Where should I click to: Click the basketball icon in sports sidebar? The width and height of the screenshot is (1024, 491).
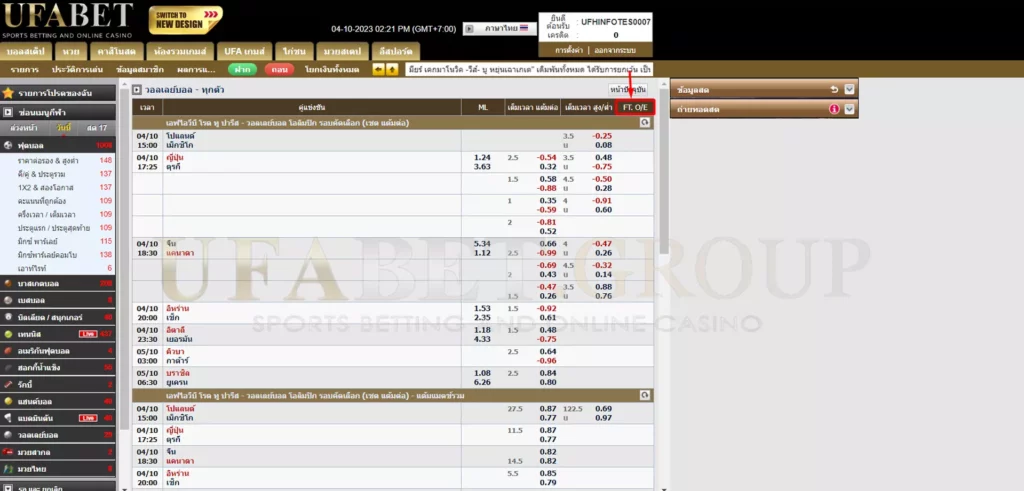[9, 284]
